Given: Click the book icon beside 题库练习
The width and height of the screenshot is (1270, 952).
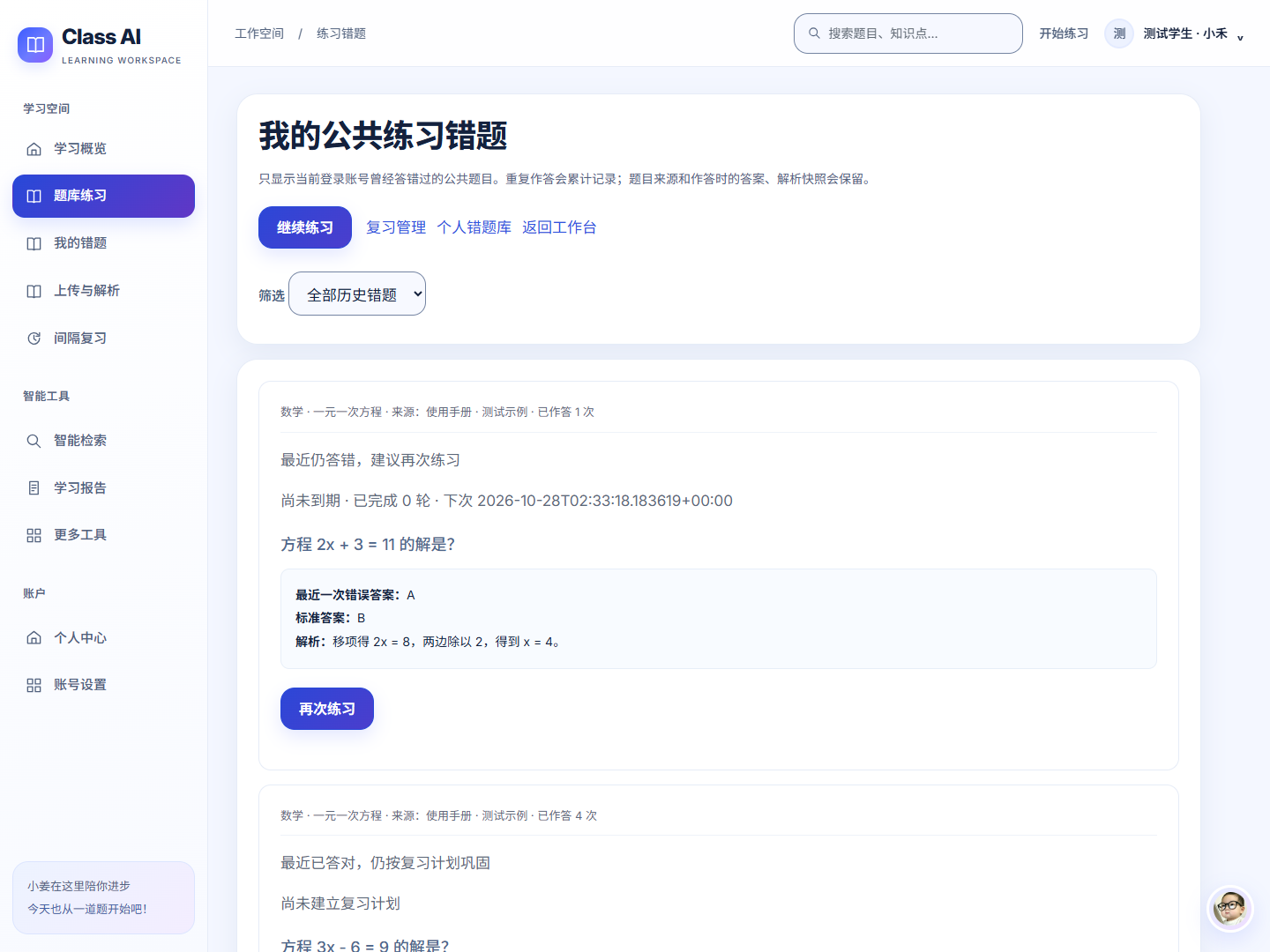Looking at the screenshot, I should 34,196.
